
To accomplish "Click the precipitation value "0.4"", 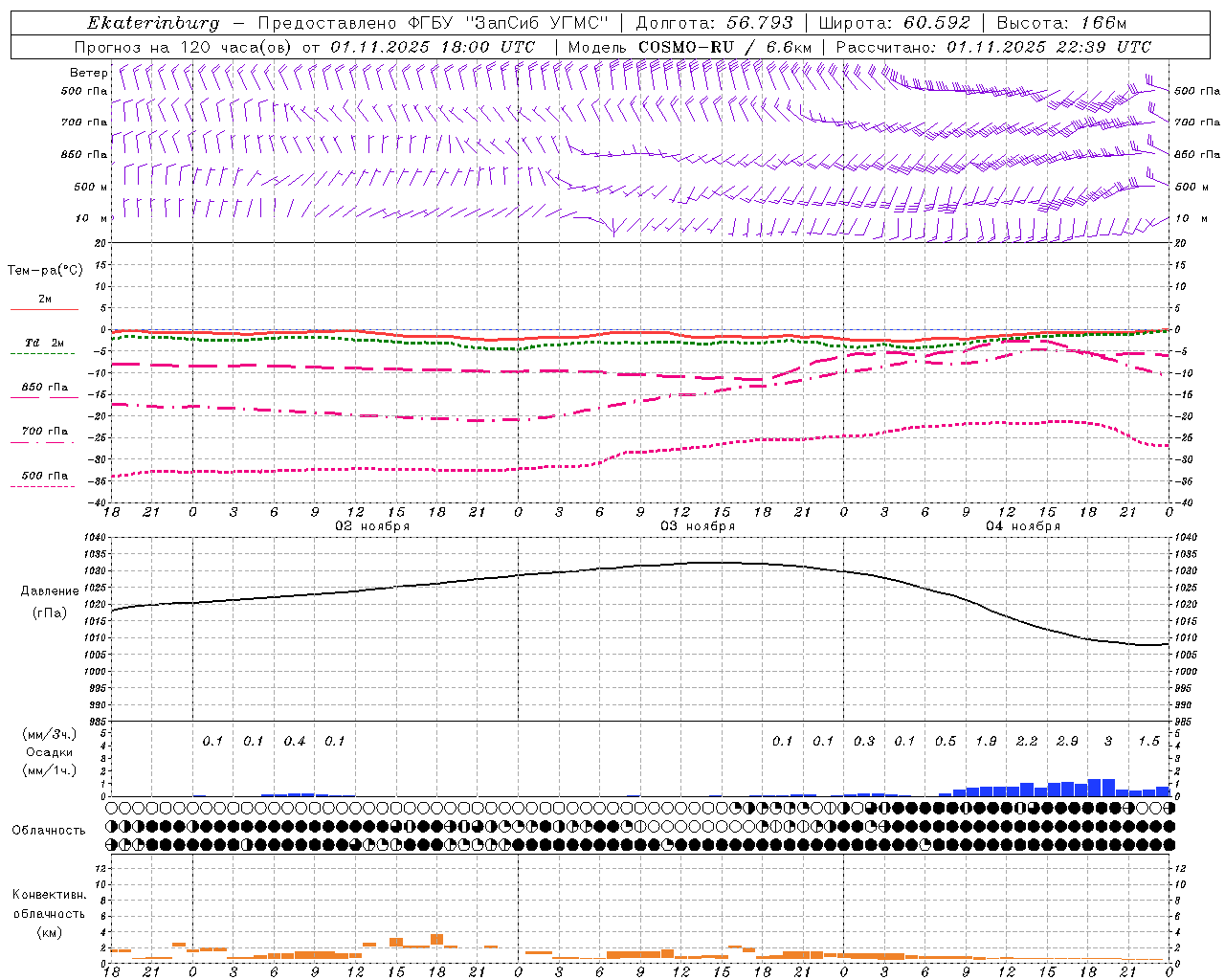I will (295, 741).
